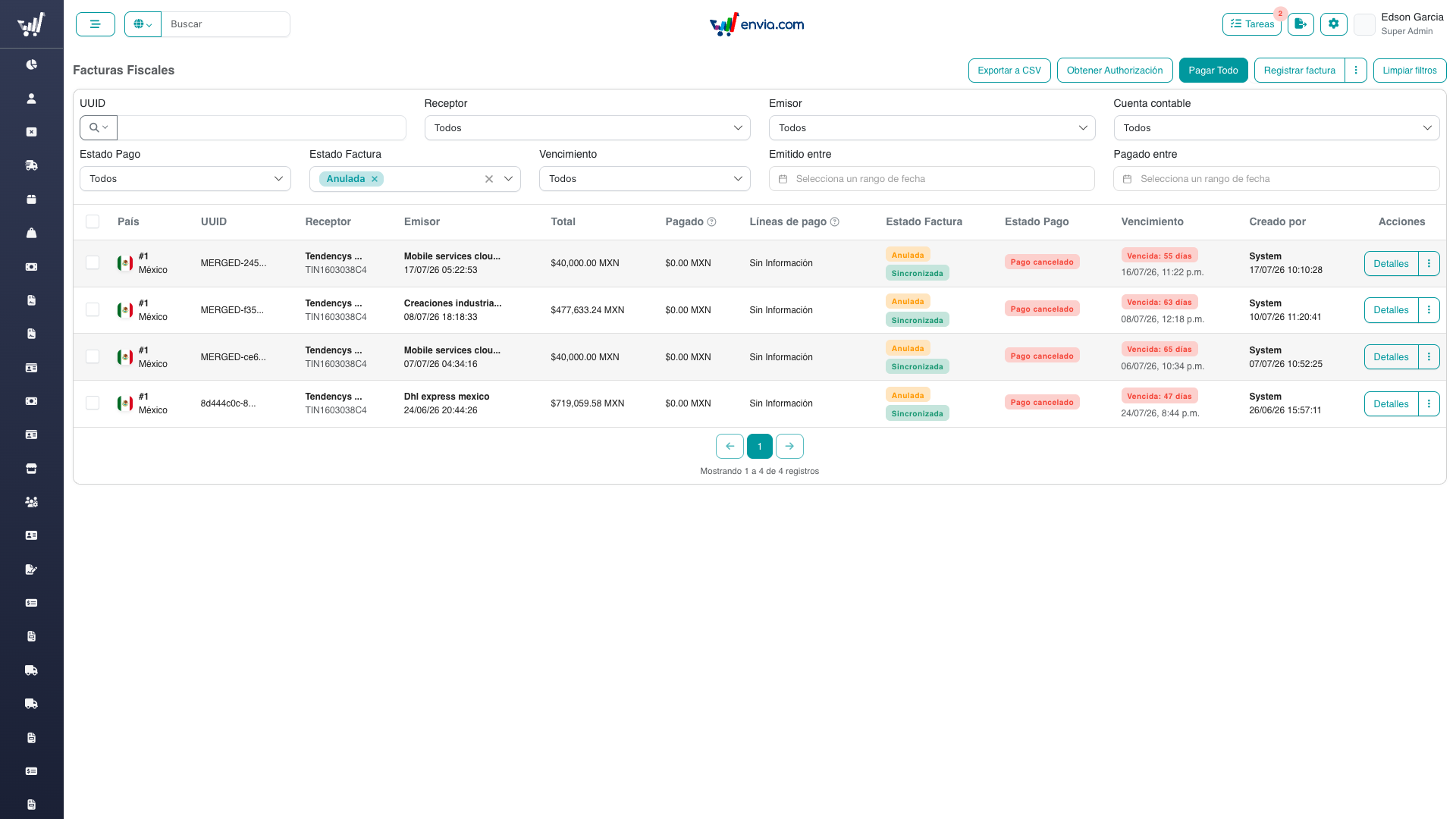Open the users with gear sidebar icon
Viewport: 1456px width, 819px height.
31,502
